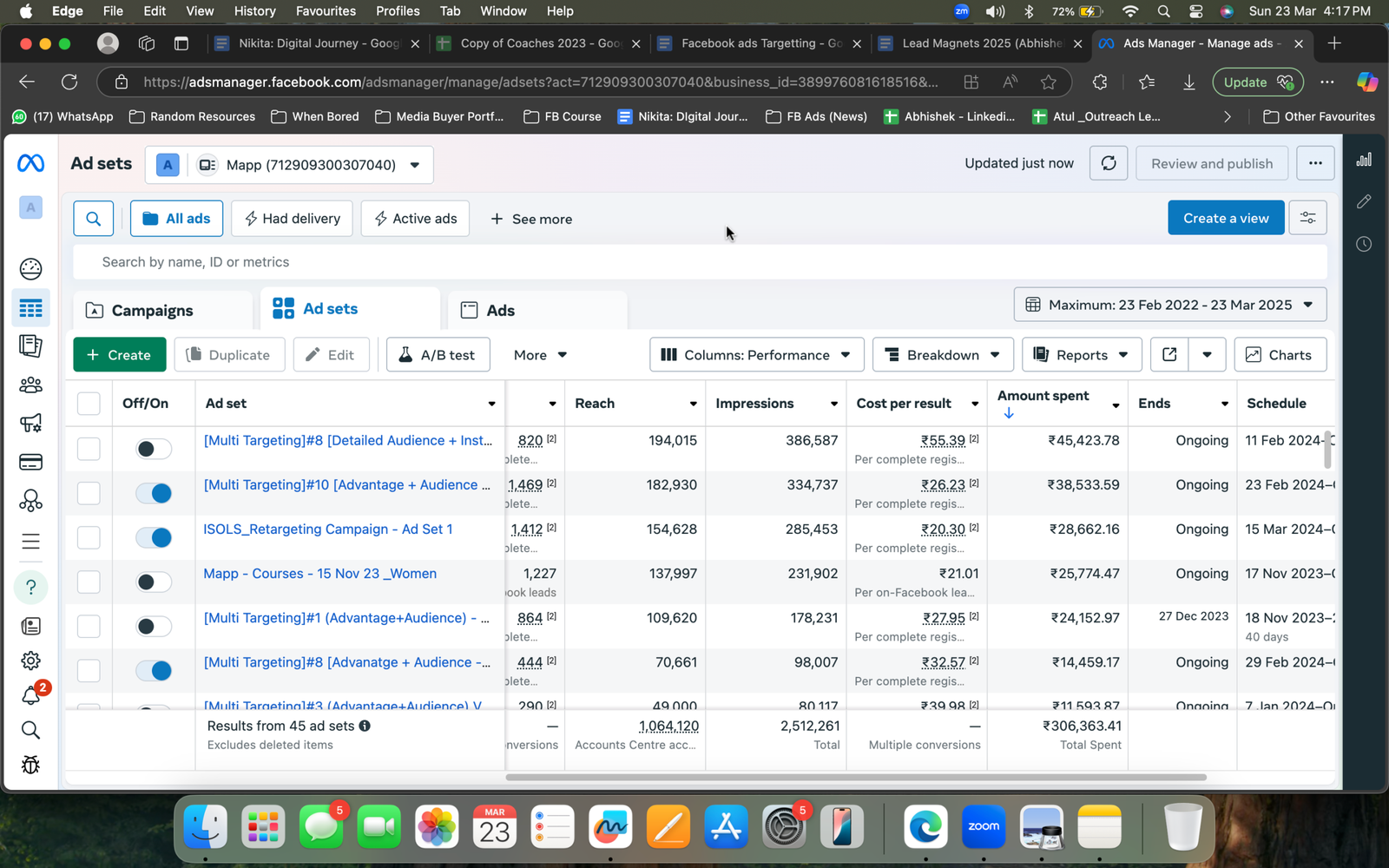Open edit pencil icon in right rail
1389x868 pixels.
click(1364, 201)
